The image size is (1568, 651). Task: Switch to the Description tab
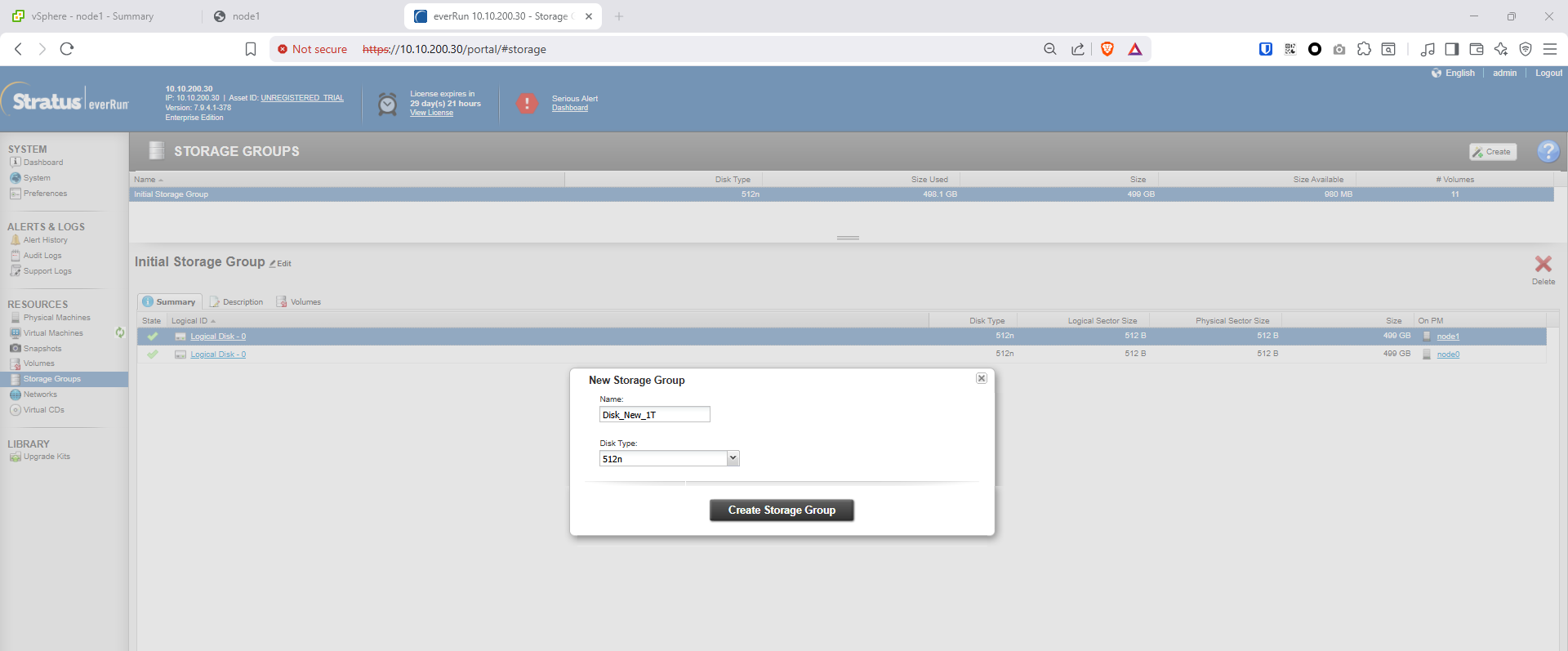click(237, 302)
